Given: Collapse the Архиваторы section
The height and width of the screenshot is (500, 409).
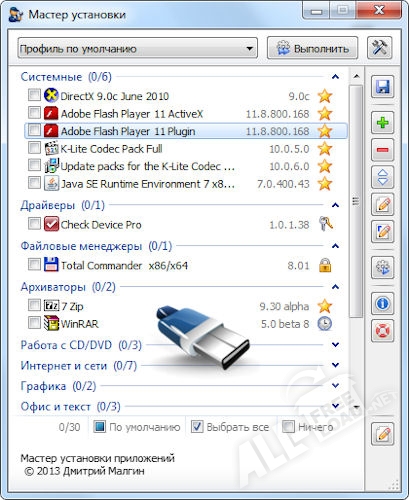Looking at the screenshot, I should tap(335, 287).
